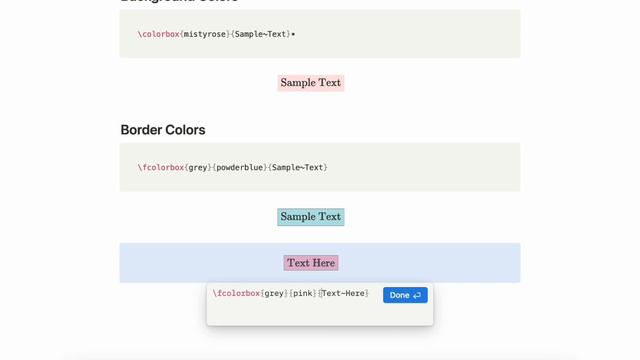Click the \fcolorbox command in equation editor popup

click(236, 293)
